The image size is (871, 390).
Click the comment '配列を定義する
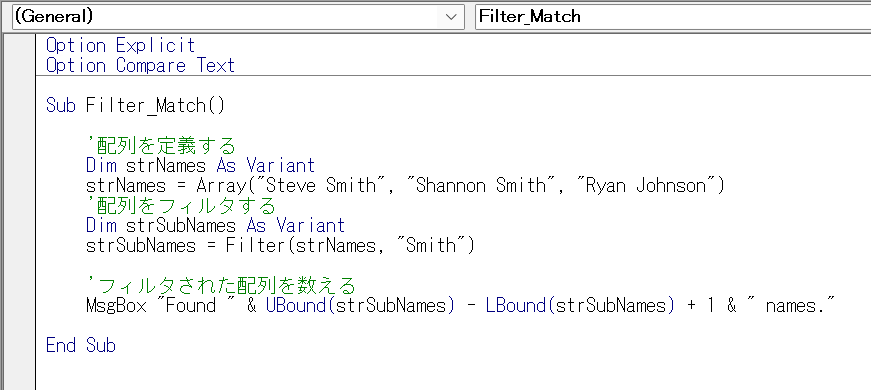click(161, 146)
